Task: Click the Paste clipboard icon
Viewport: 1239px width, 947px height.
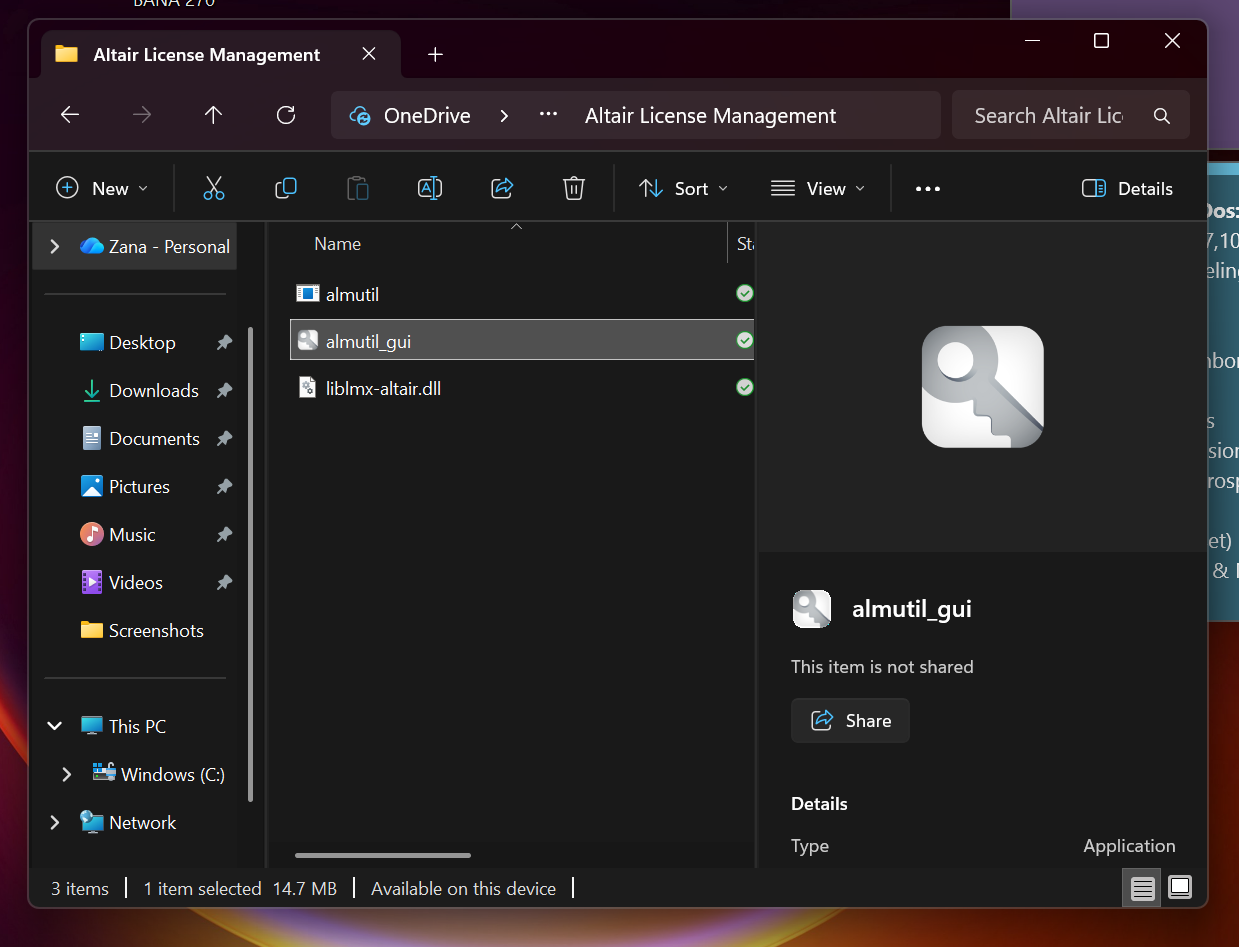Action: click(x=357, y=188)
